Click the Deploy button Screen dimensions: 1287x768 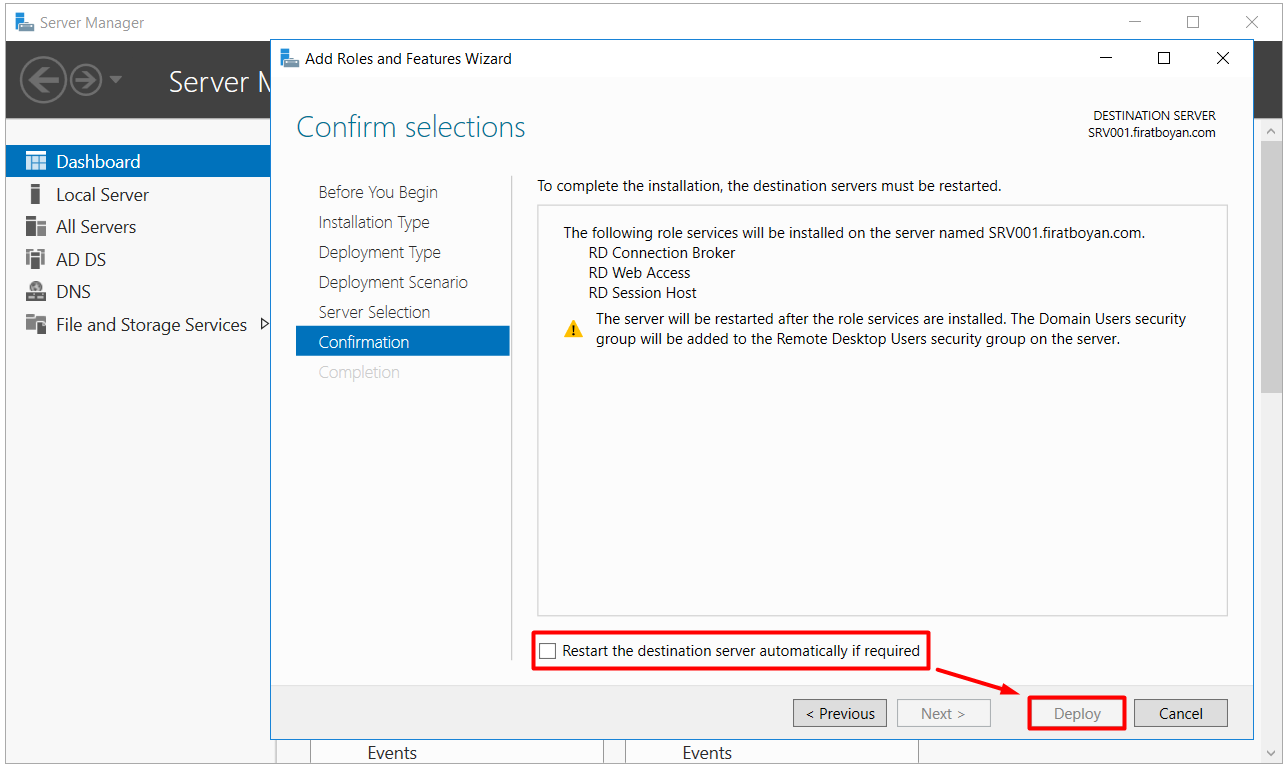[x=1077, y=713]
